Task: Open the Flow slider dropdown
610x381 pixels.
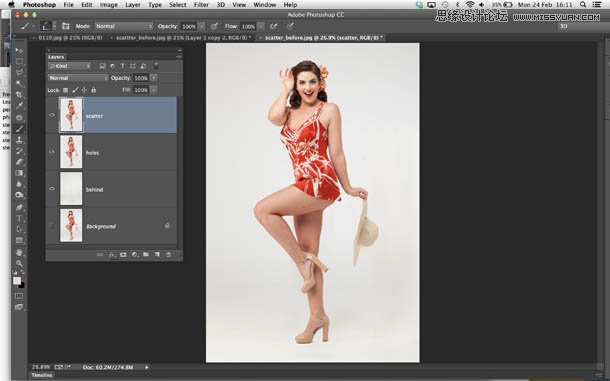Action: pyautogui.click(x=261, y=26)
